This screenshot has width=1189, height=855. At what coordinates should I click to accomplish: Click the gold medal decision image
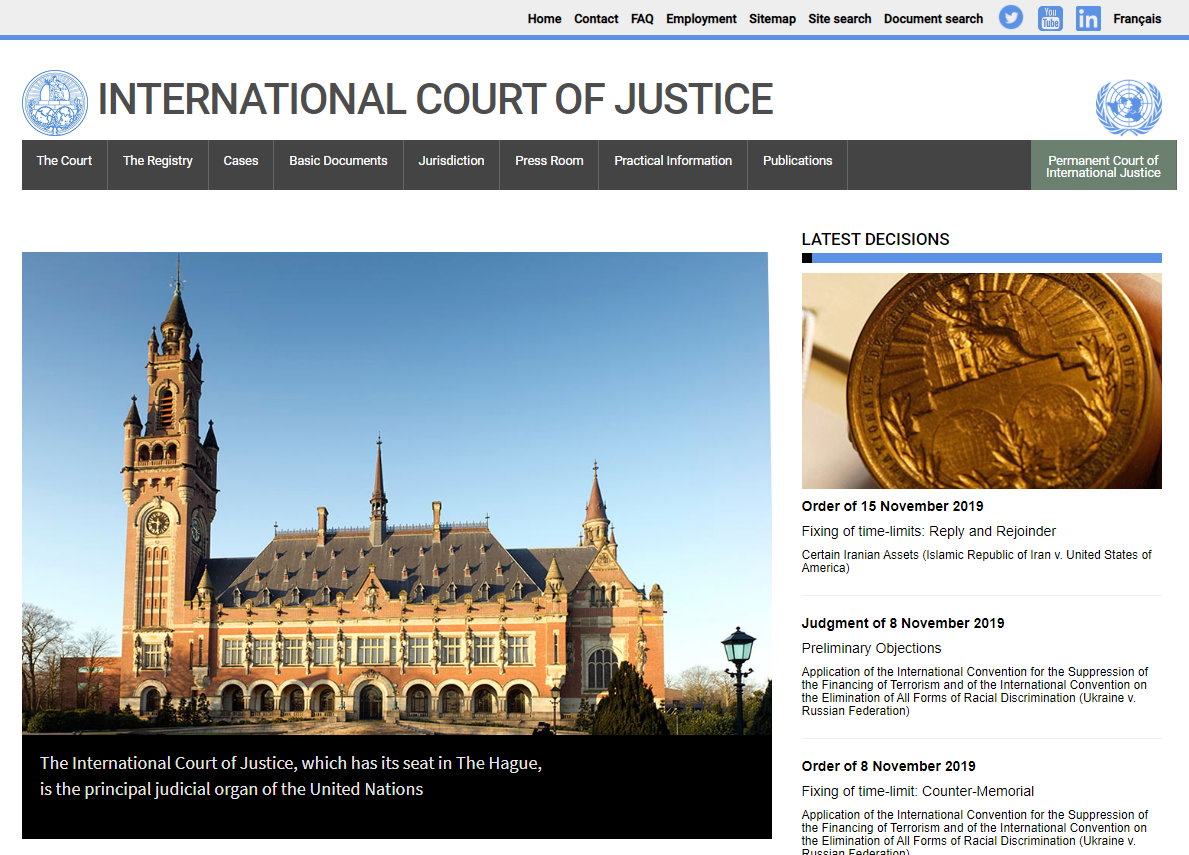point(981,381)
